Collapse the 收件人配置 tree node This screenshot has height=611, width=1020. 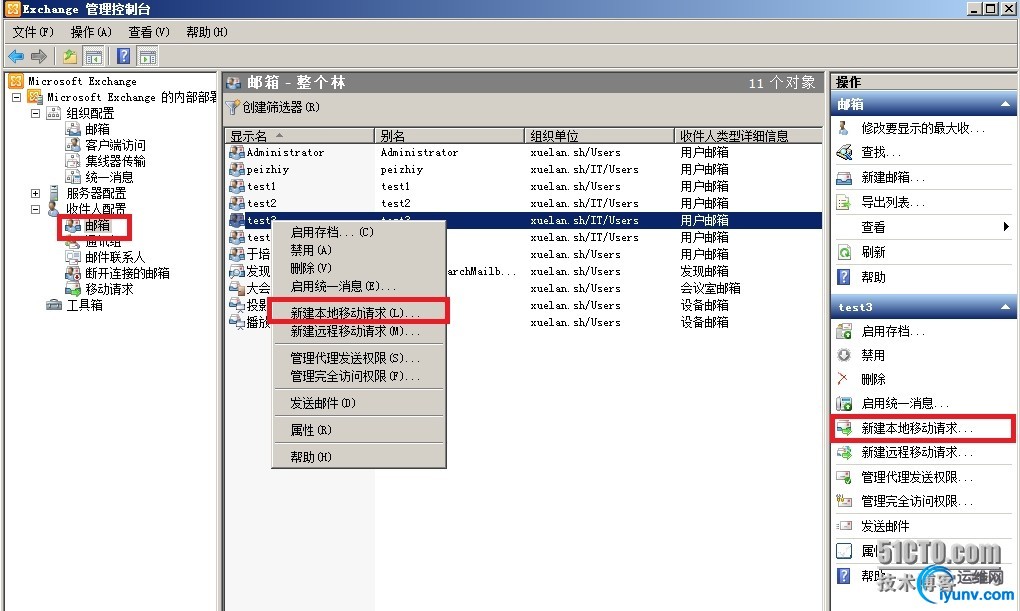click(35, 210)
